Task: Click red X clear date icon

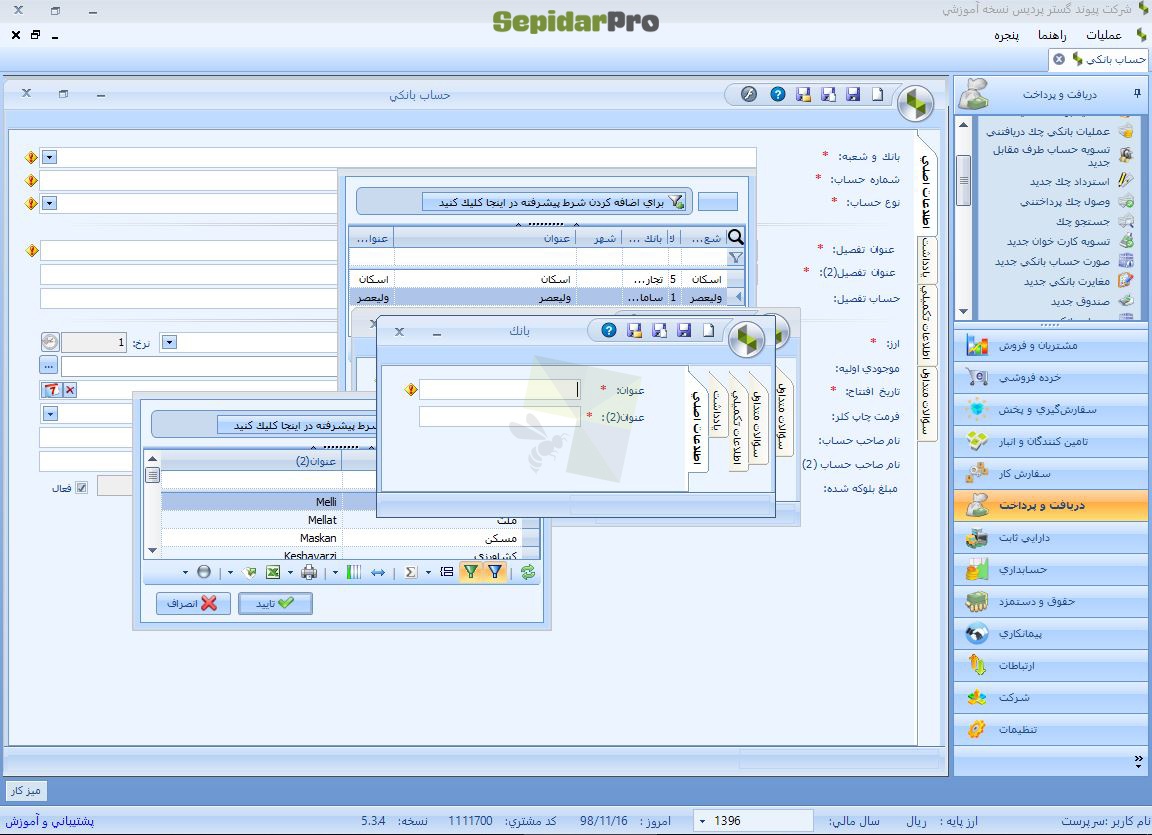Action: tap(70, 390)
